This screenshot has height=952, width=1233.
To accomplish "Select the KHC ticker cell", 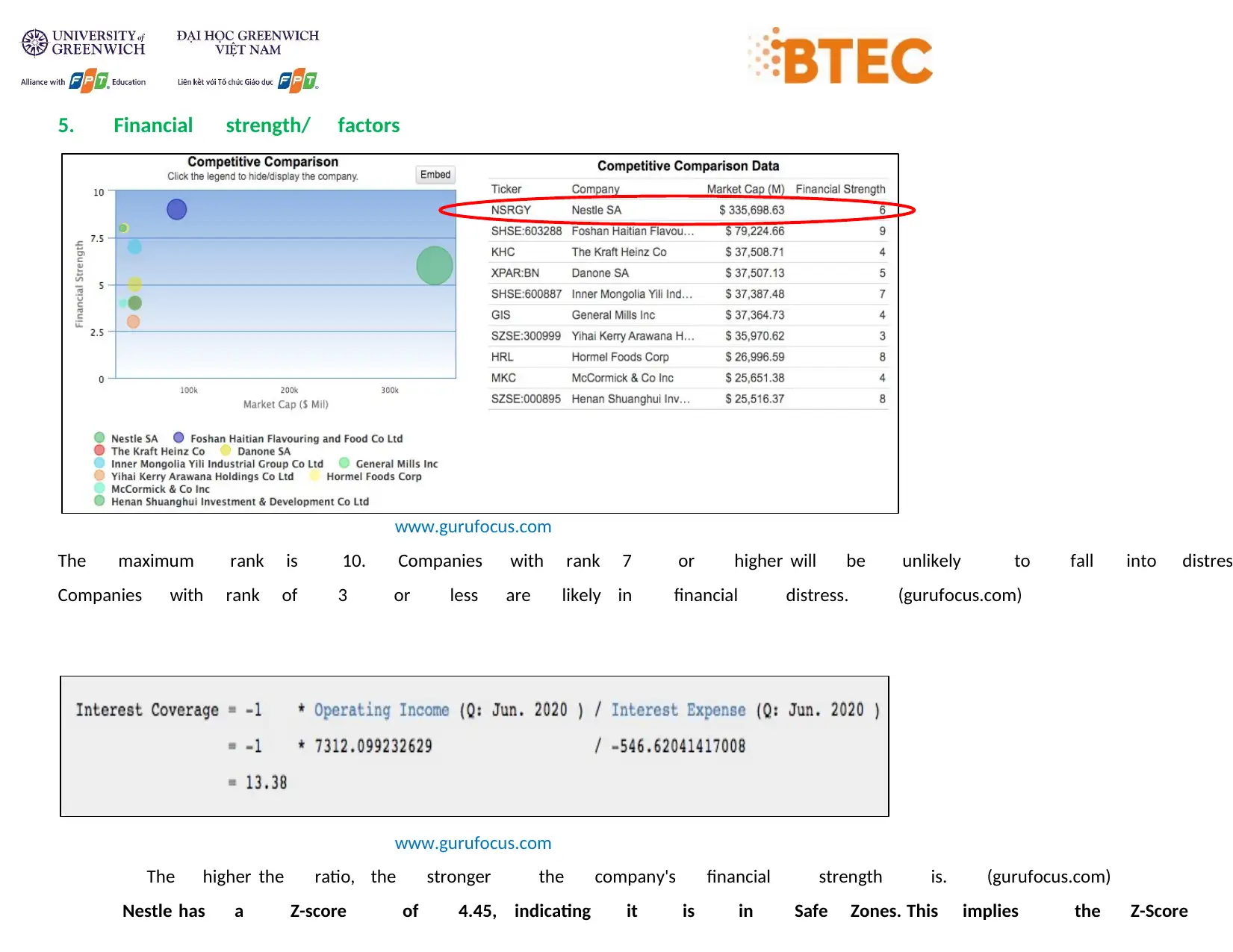I will coord(503,252).
